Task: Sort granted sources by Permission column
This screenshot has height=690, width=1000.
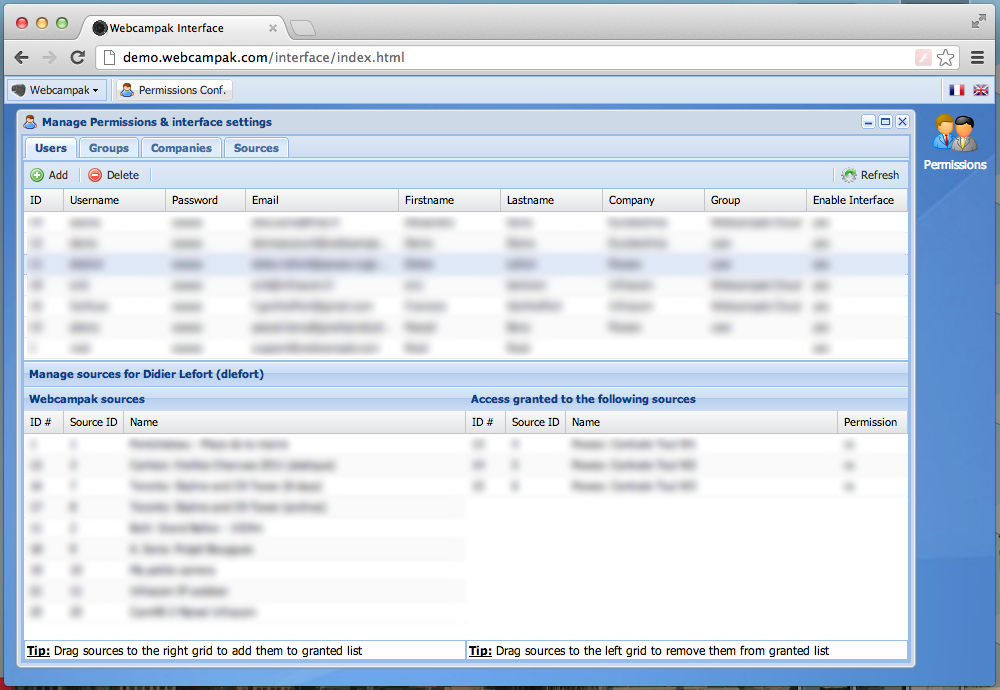Action: (x=872, y=422)
